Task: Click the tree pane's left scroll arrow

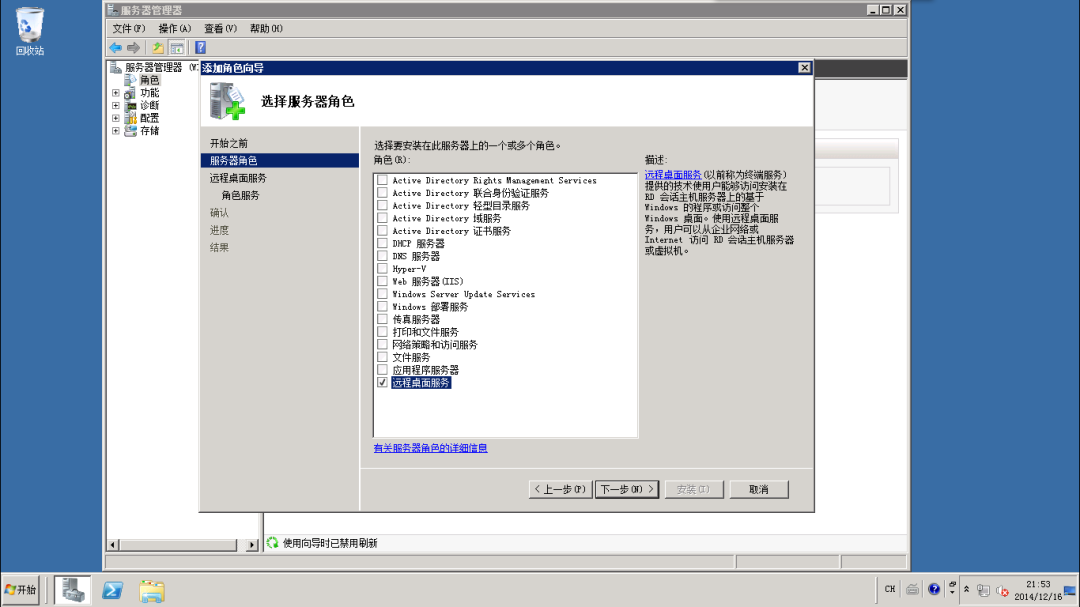Action: click(112, 544)
